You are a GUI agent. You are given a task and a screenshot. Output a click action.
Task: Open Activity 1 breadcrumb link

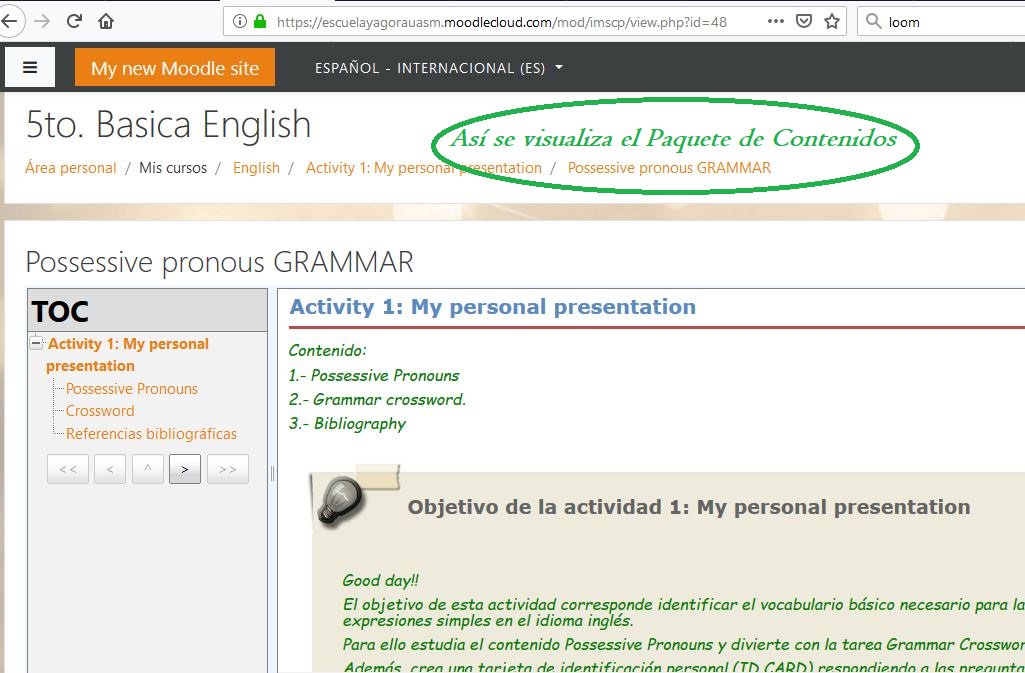[424, 168]
